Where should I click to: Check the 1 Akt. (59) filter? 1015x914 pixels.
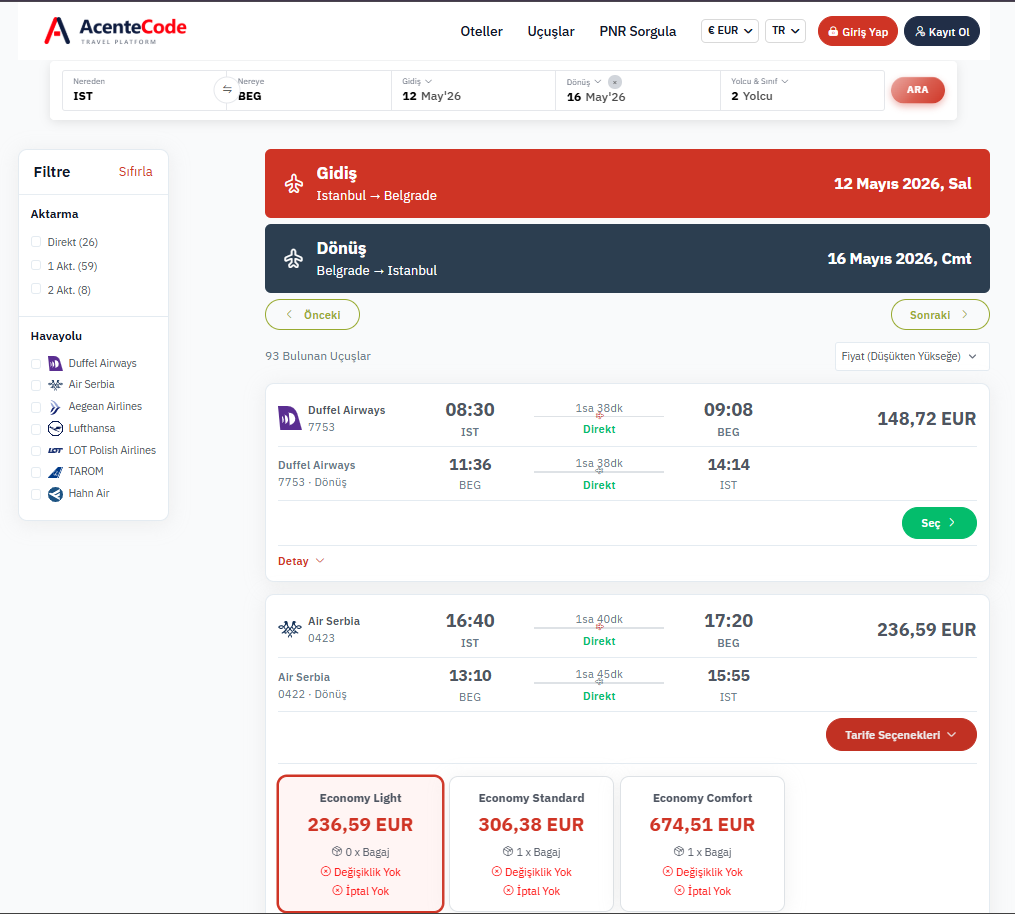(36, 266)
